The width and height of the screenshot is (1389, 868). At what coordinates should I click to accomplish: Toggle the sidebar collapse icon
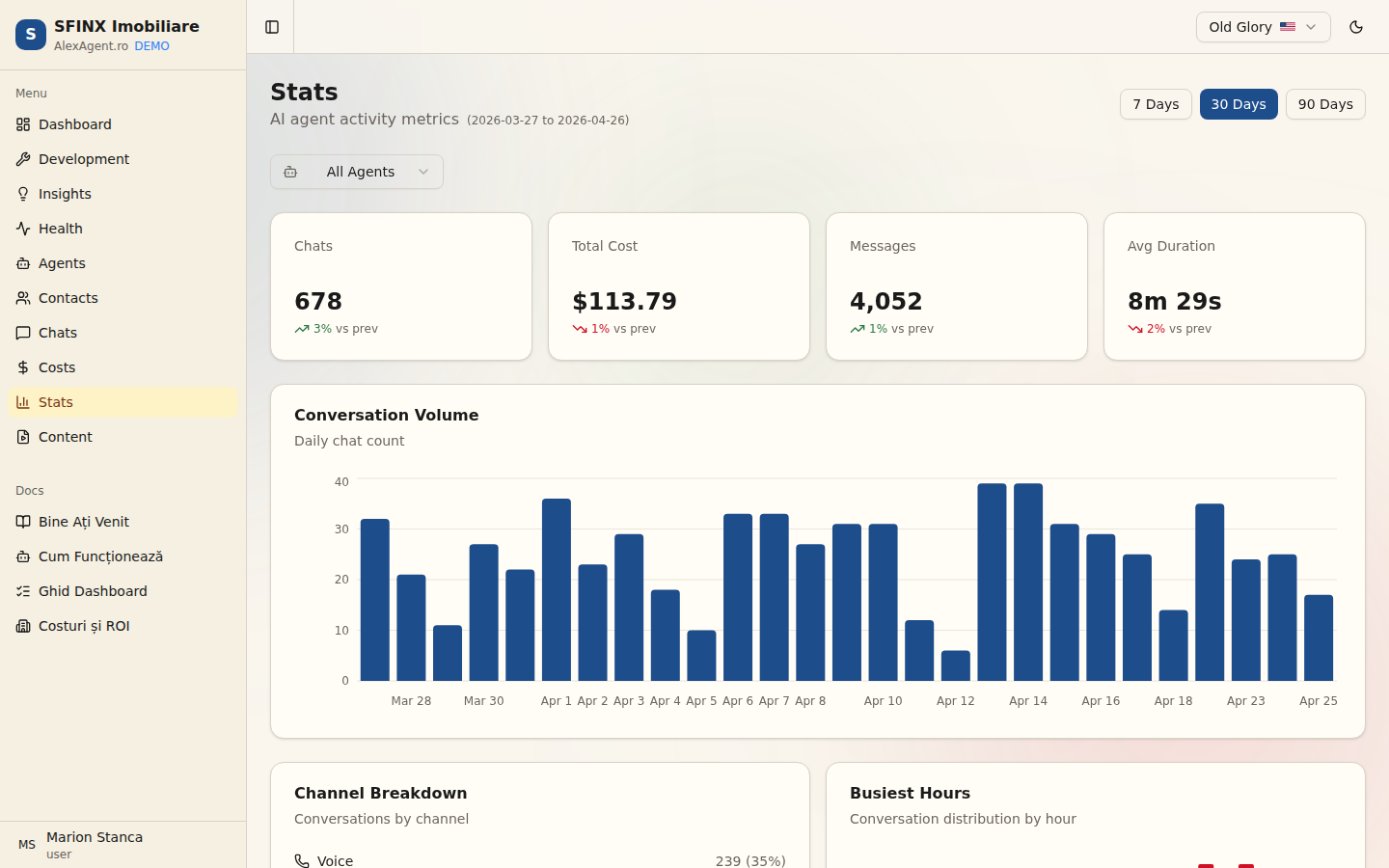click(272, 27)
